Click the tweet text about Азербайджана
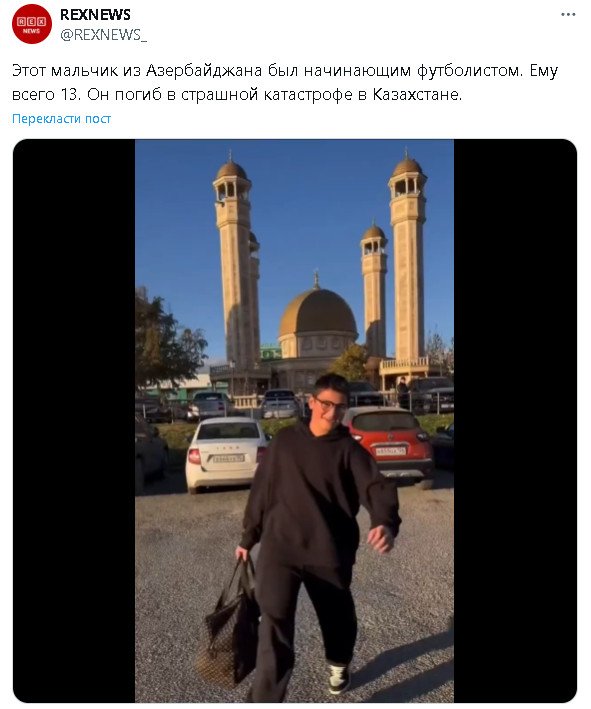 click(x=285, y=82)
